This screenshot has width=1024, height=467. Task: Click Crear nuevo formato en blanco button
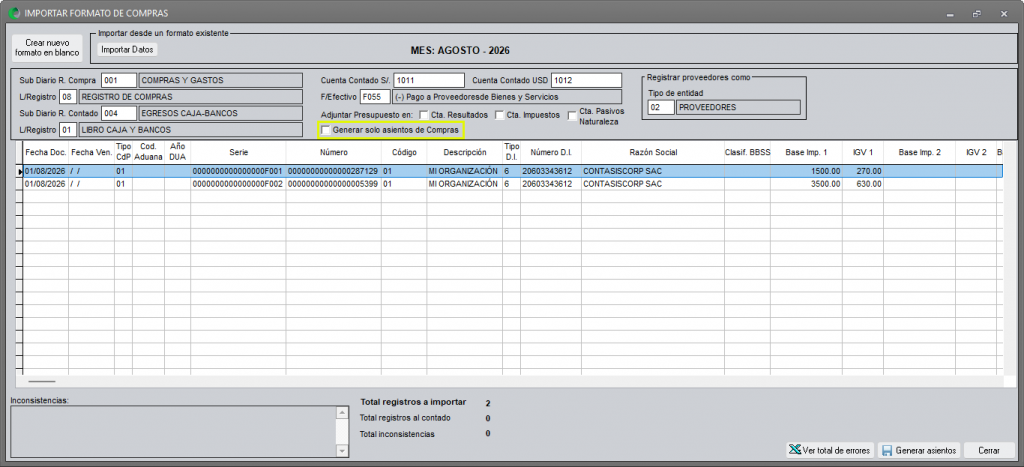click(x=47, y=48)
